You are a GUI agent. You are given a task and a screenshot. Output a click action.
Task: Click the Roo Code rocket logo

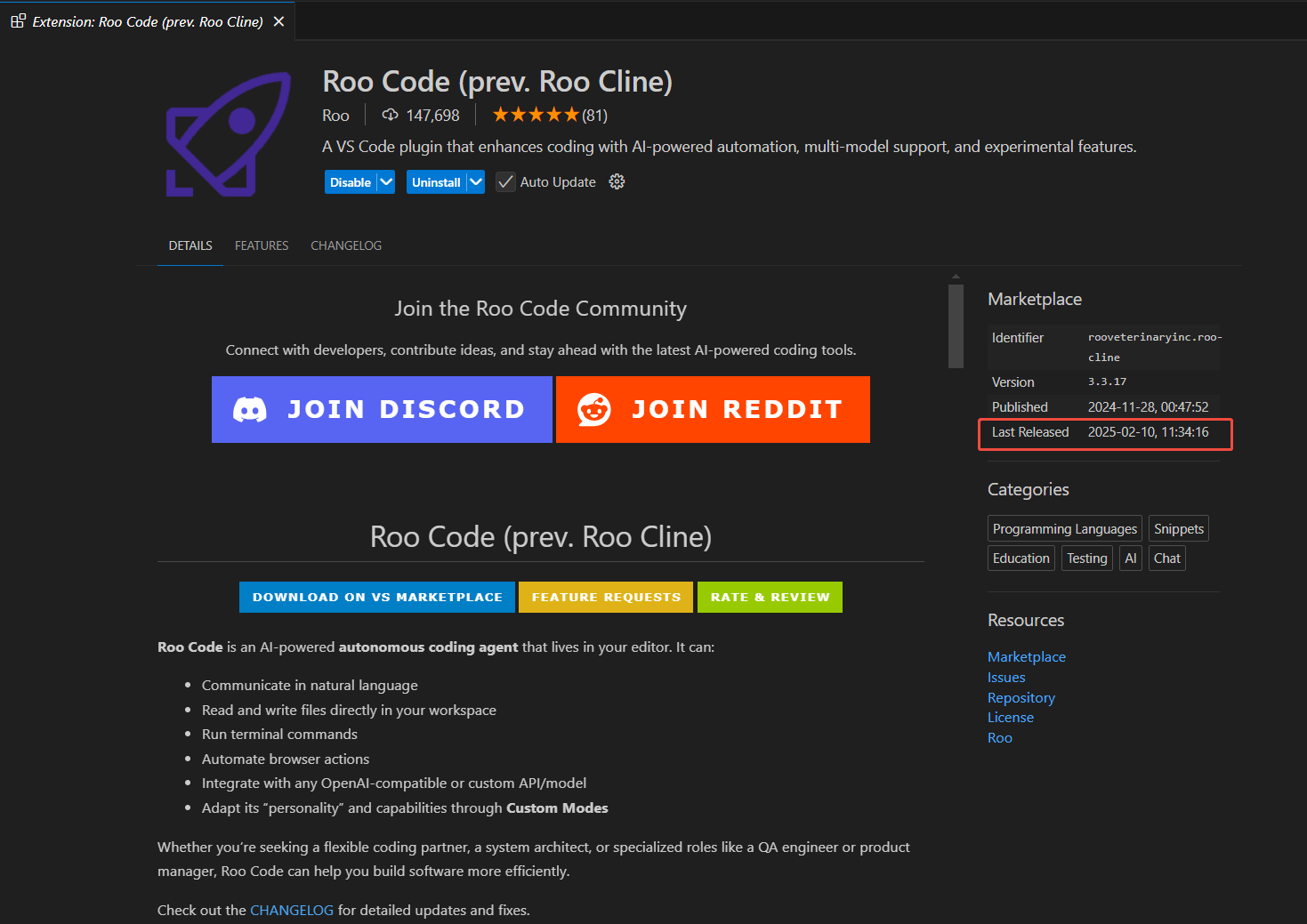point(229,134)
